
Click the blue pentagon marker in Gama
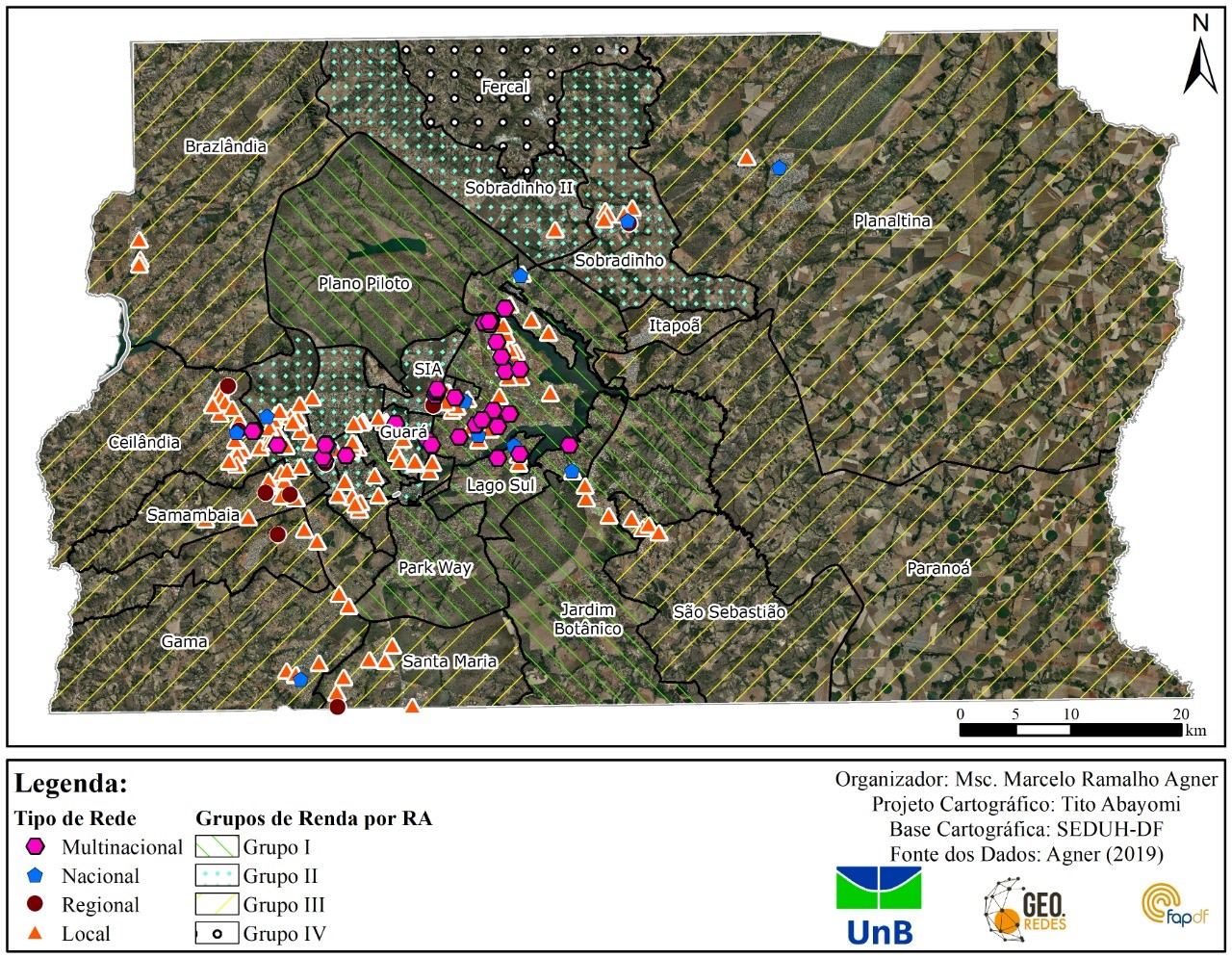(x=300, y=680)
